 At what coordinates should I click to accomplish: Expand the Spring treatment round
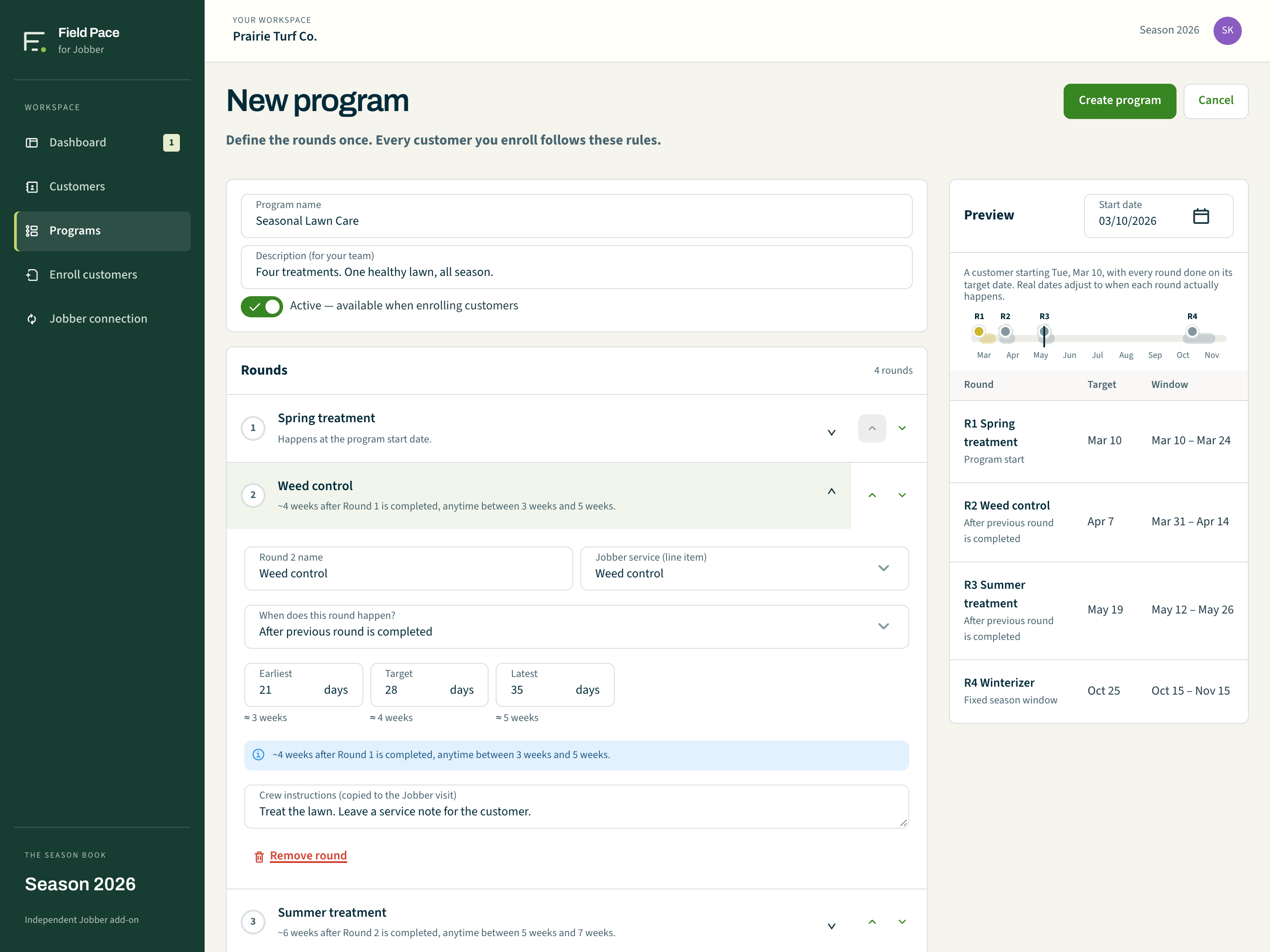(x=831, y=433)
